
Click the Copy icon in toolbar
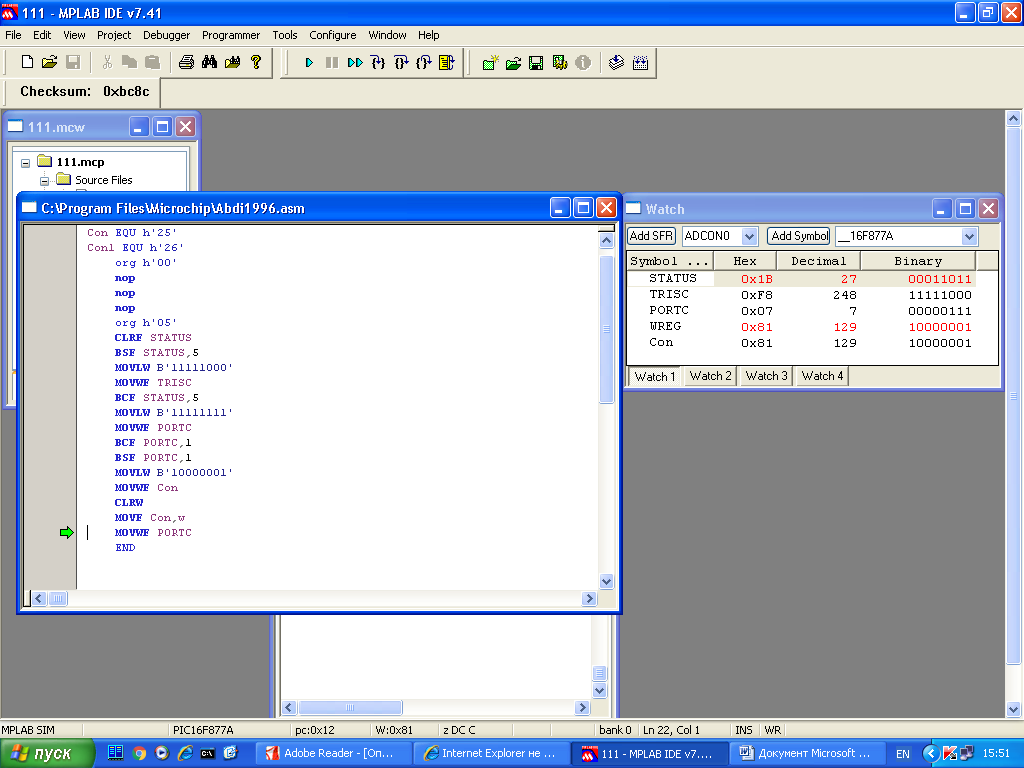click(x=129, y=62)
